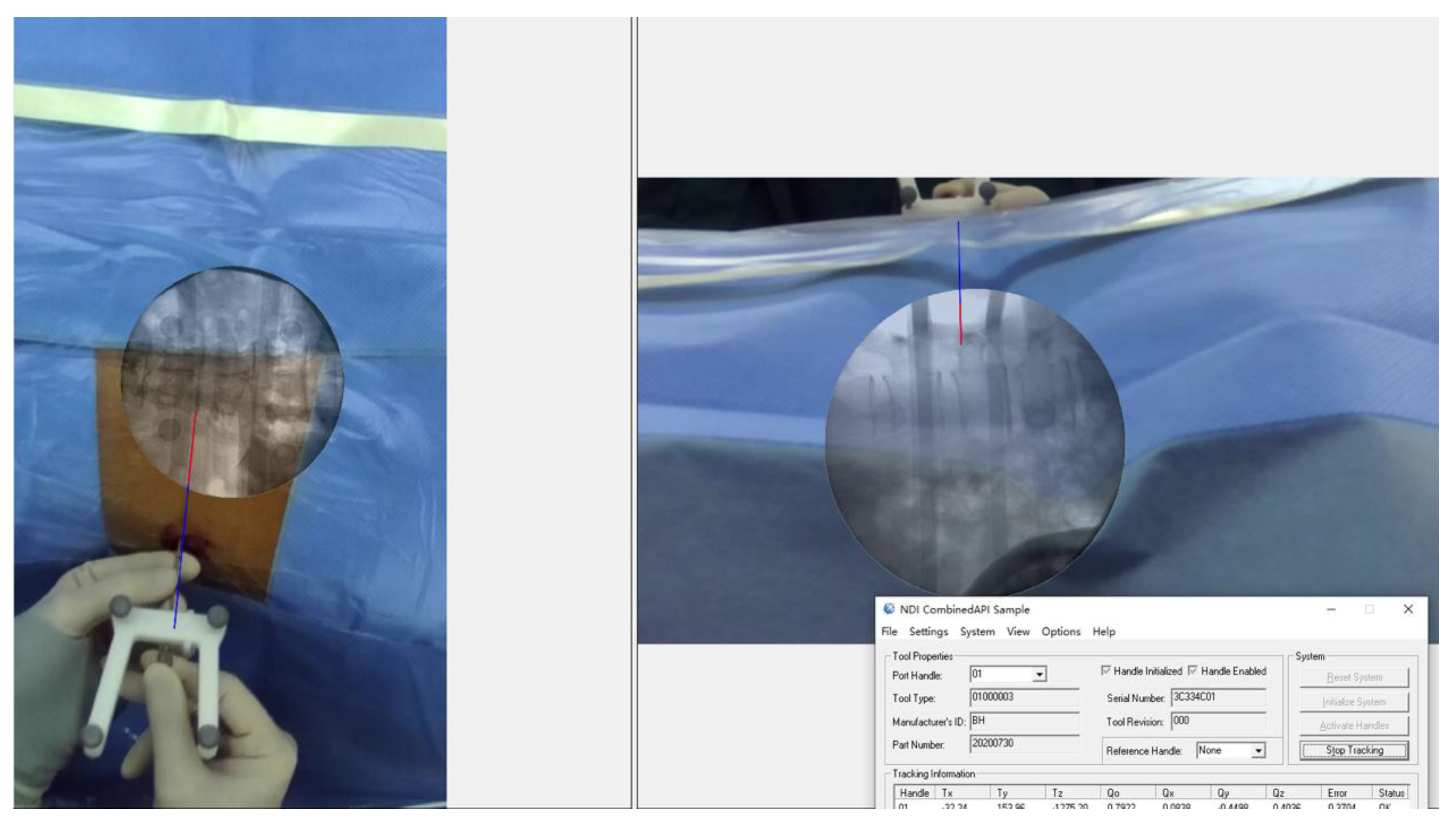
Task: Open the Help menu
Action: pyautogui.click(x=1103, y=632)
